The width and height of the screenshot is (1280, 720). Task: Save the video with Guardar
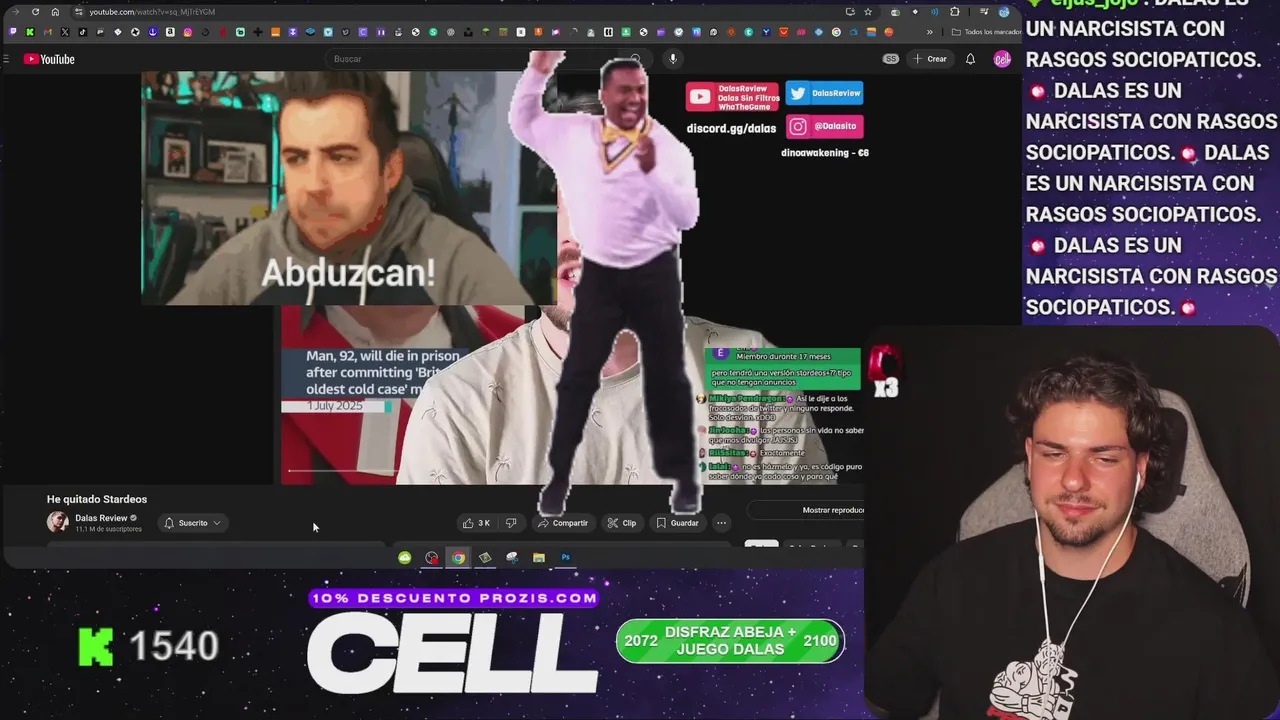677,523
